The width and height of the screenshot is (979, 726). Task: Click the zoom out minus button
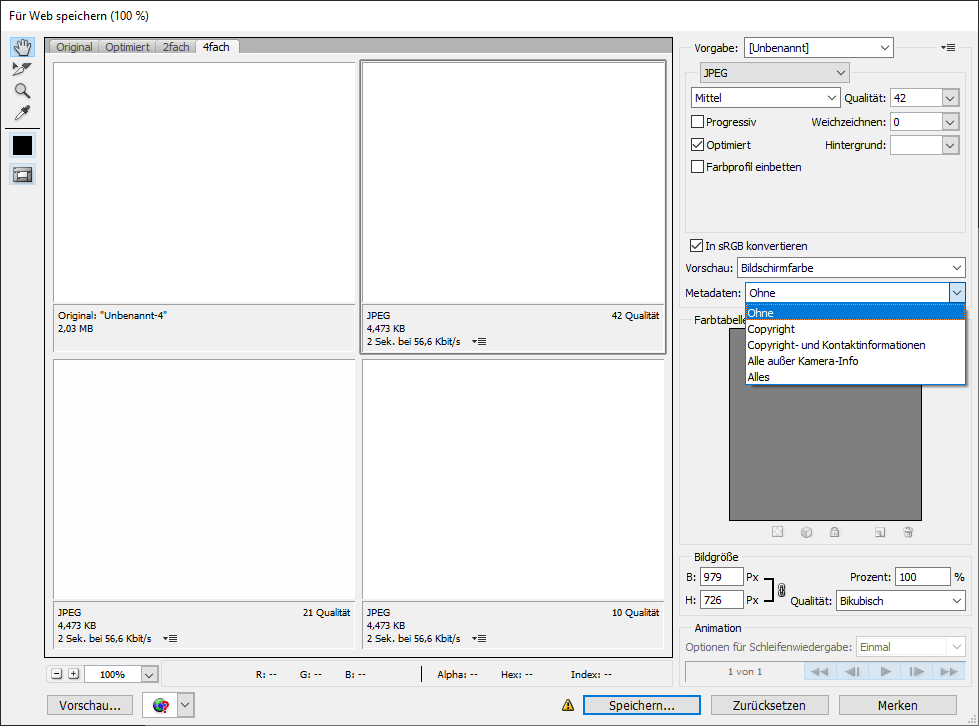57,674
